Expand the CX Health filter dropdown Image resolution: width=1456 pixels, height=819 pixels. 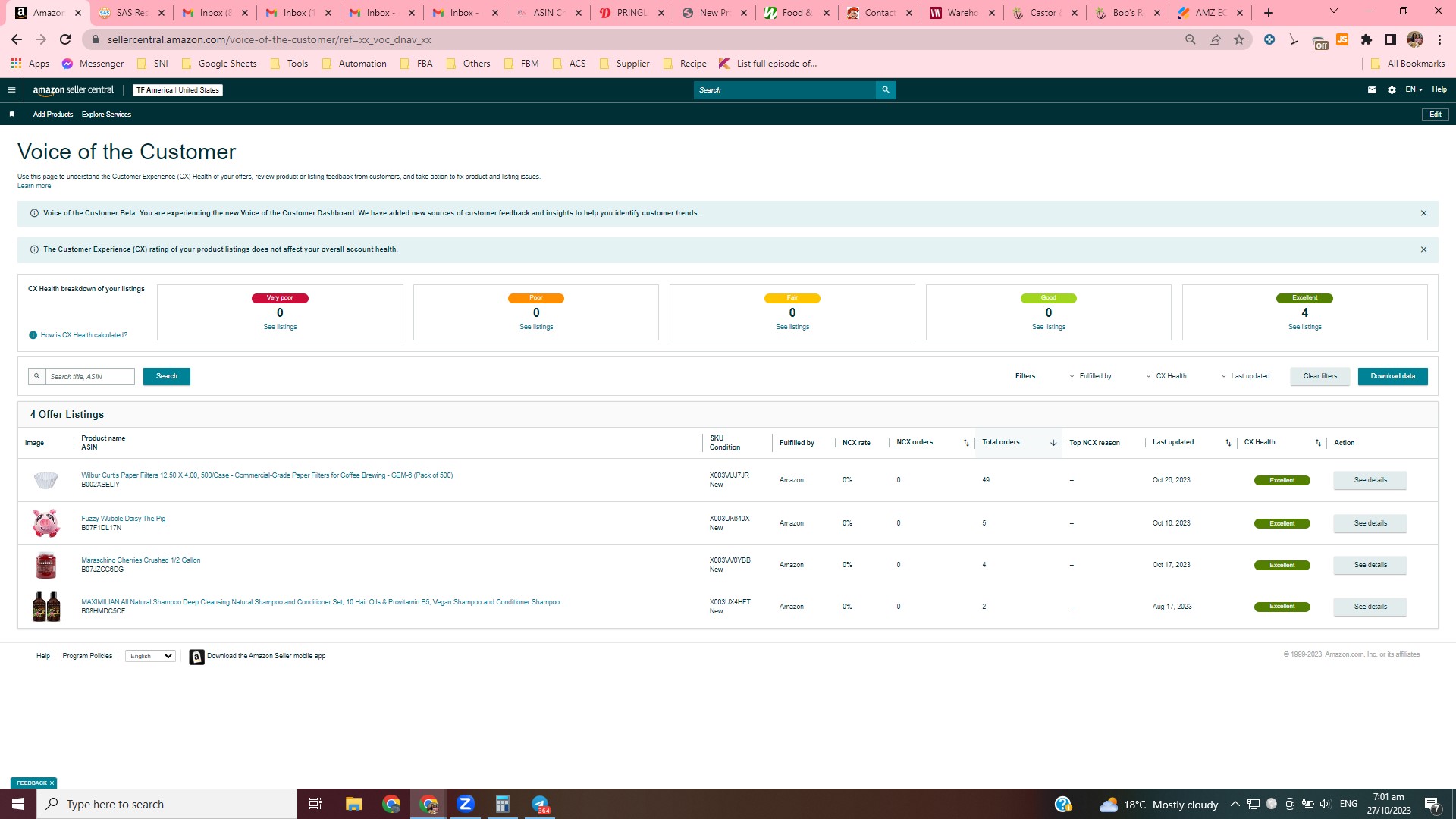pyautogui.click(x=1166, y=376)
